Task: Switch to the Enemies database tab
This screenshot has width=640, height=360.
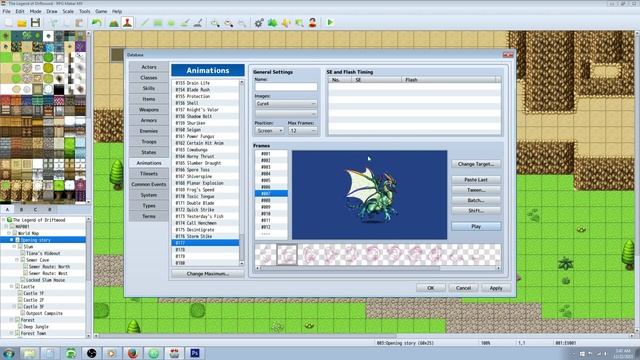Action: coord(149,131)
